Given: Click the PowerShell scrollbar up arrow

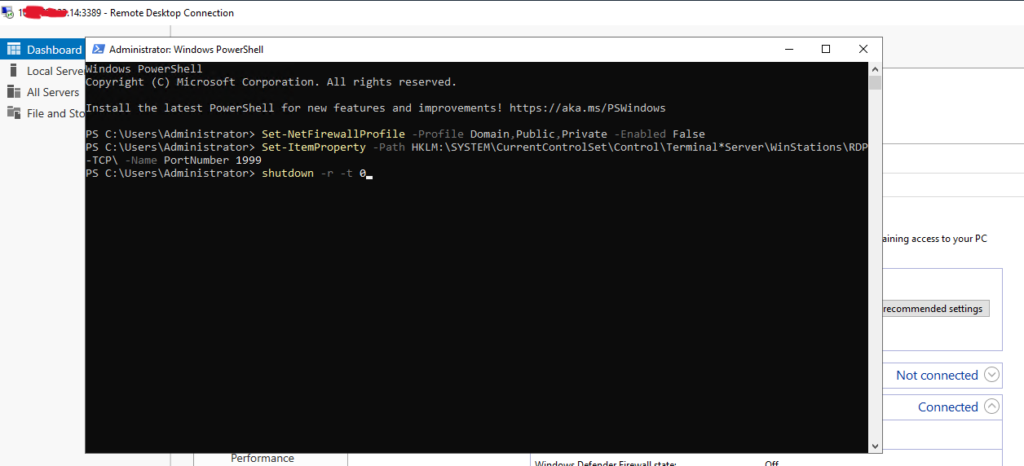Looking at the screenshot, I should pyautogui.click(x=875, y=68).
